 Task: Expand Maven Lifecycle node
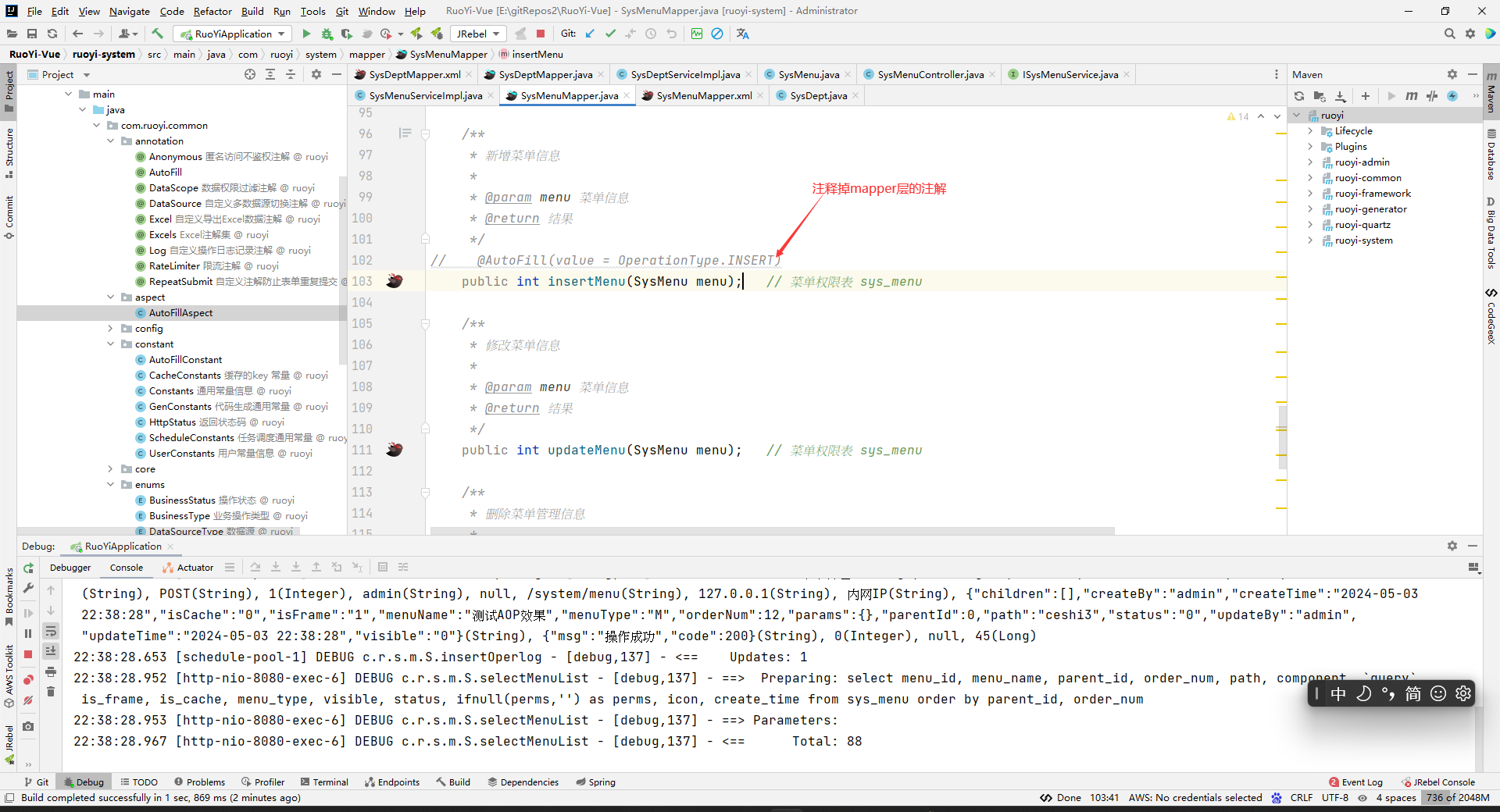1311,131
